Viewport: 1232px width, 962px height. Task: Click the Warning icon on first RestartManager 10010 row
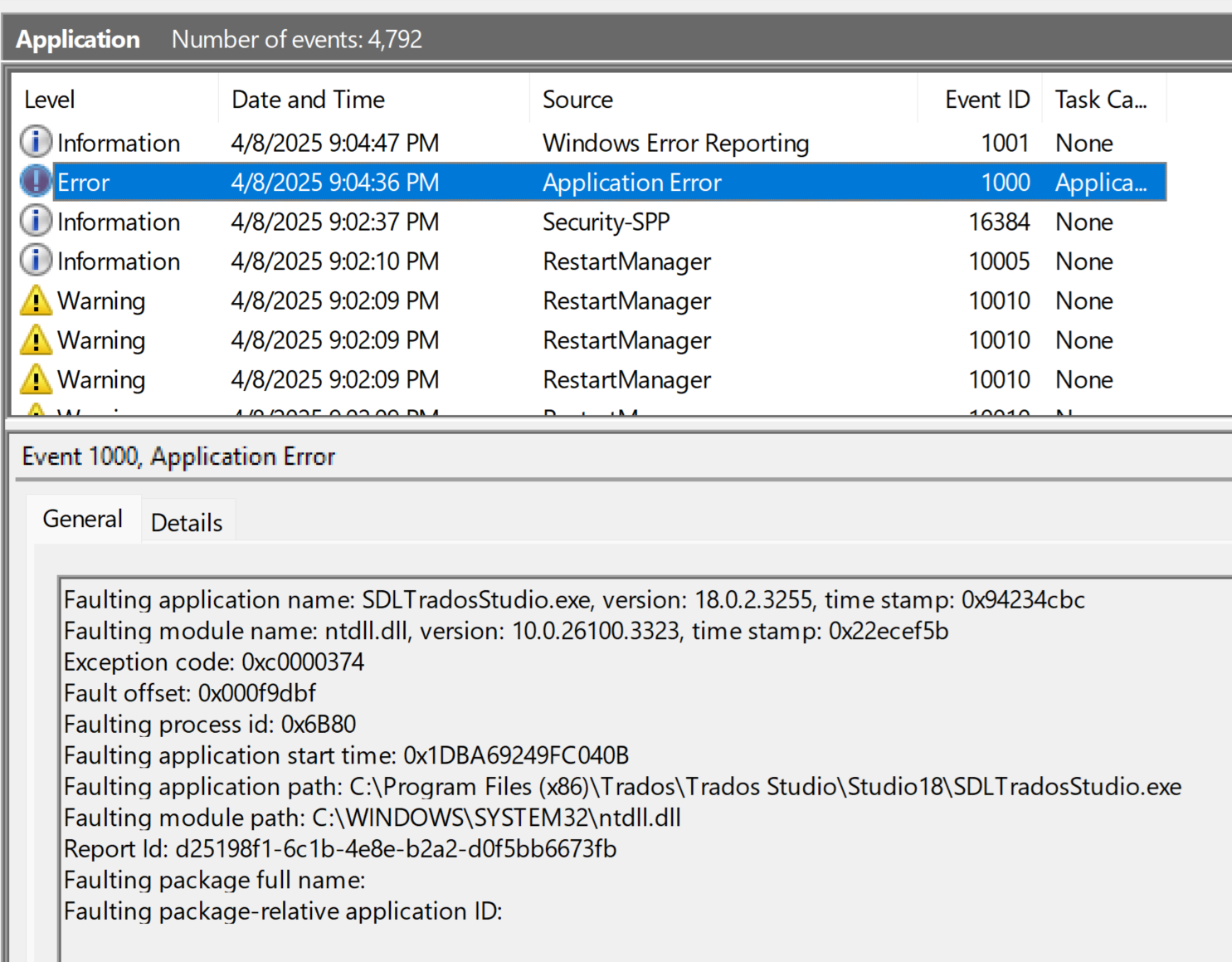click(35, 300)
